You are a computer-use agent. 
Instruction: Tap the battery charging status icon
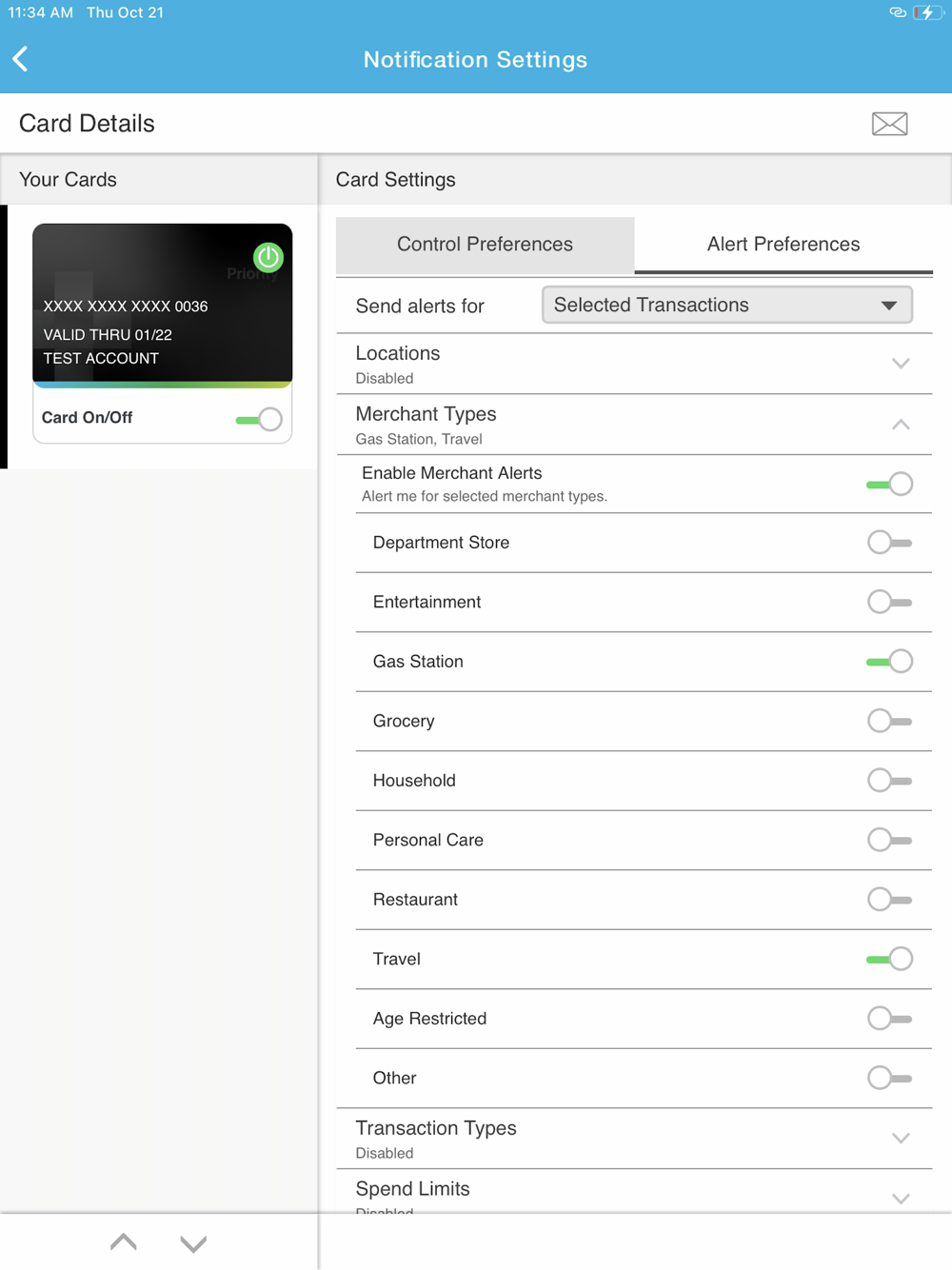coord(926,12)
